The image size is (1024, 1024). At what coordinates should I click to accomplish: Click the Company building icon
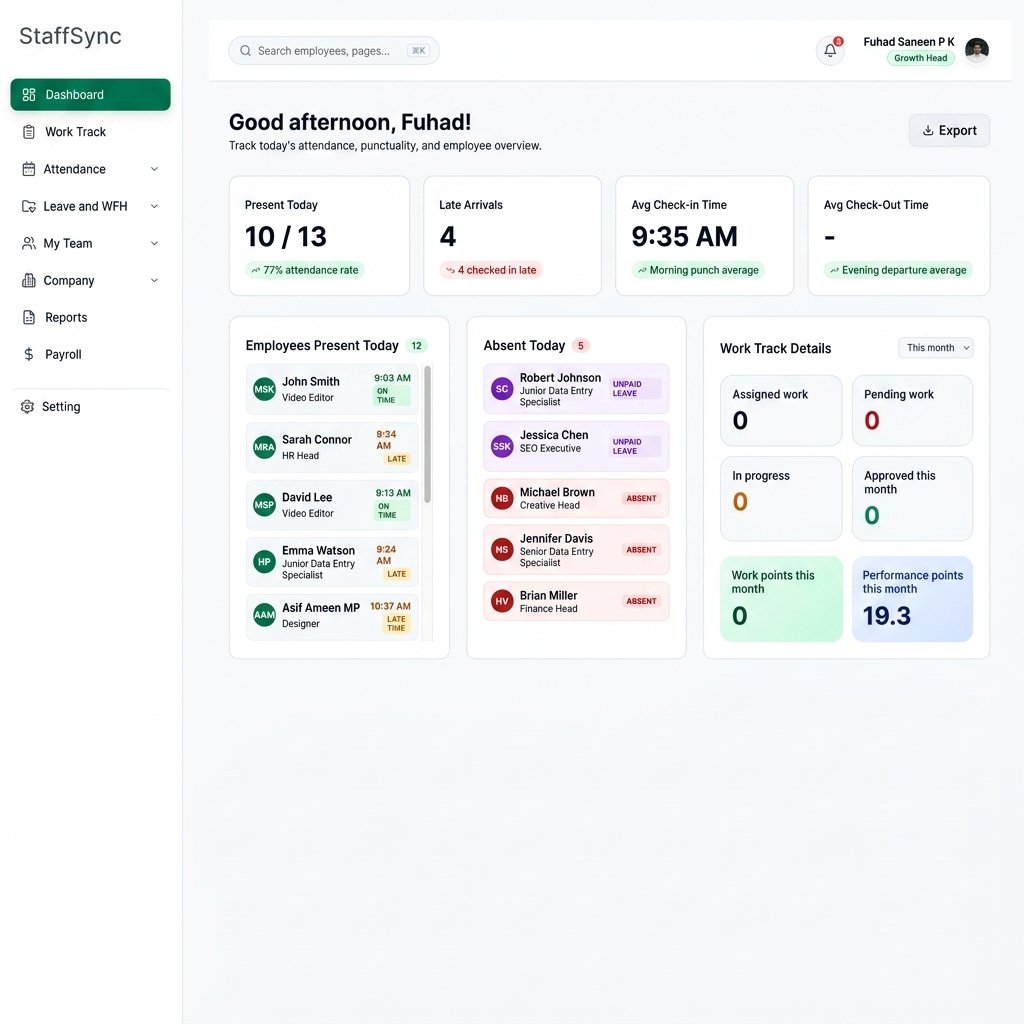[29, 280]
